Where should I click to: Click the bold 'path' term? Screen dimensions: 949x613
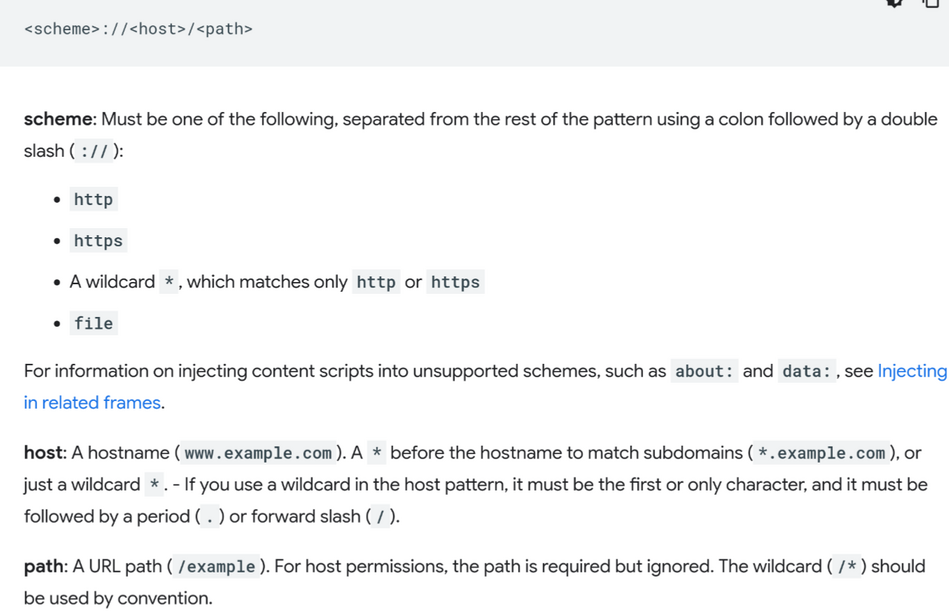44,566
